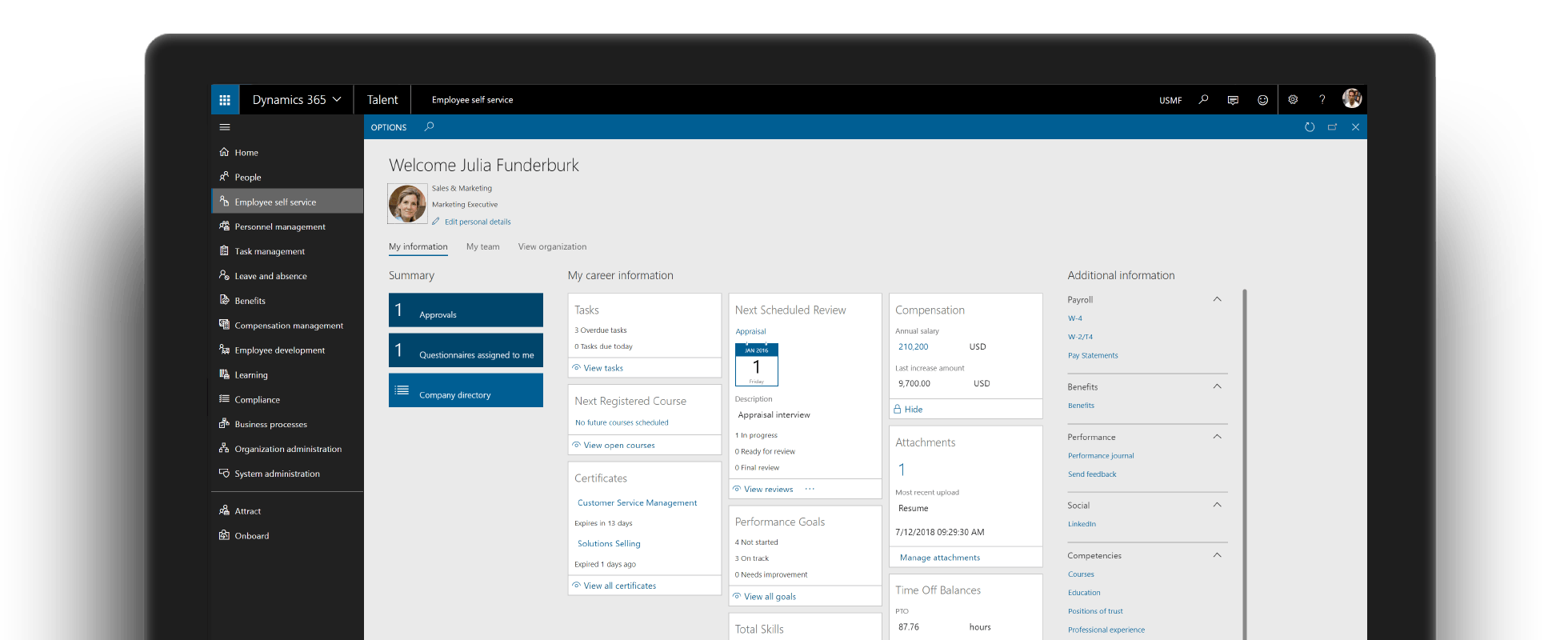Open the OPTIONS menu
1568x640 pixels.
click(x=389, y=127)
